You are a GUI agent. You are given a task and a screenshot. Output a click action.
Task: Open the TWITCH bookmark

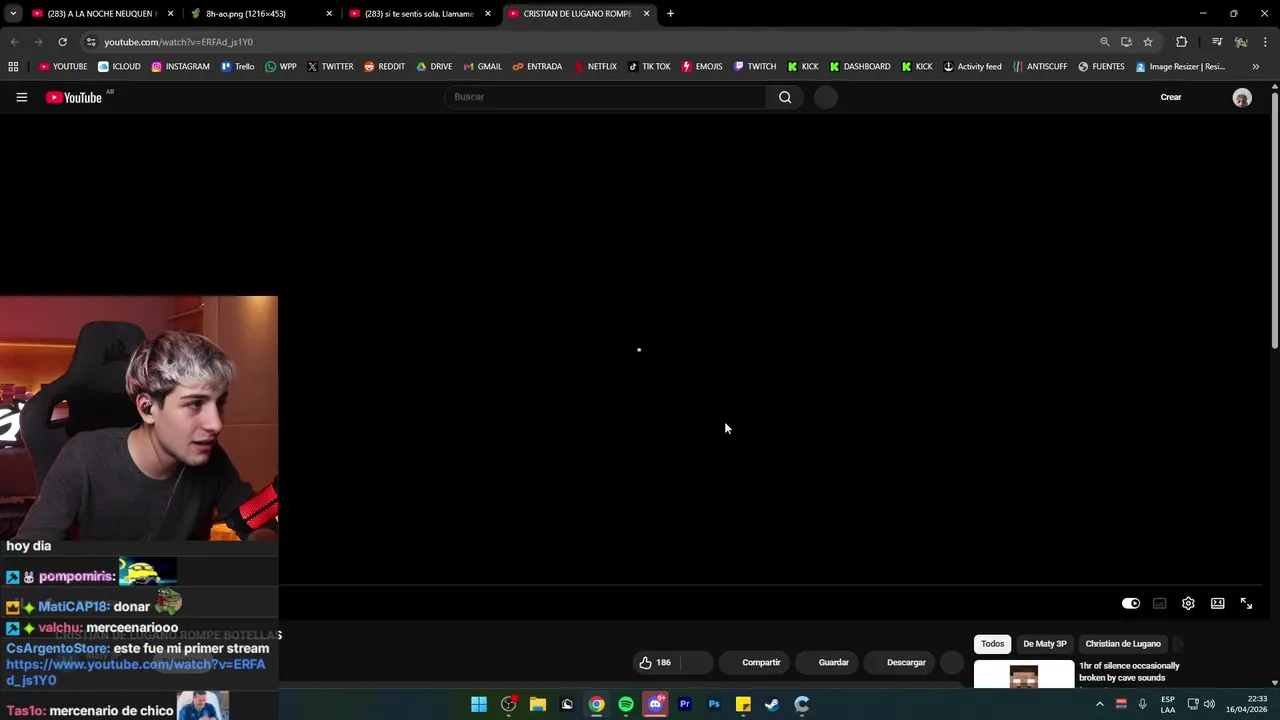(754, 67)
